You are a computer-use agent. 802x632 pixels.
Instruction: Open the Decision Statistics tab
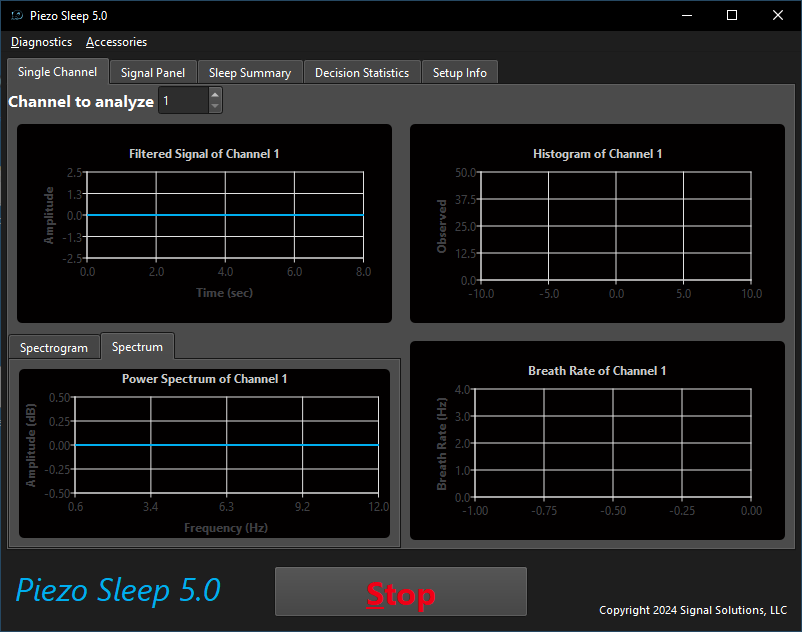(362, 73)
